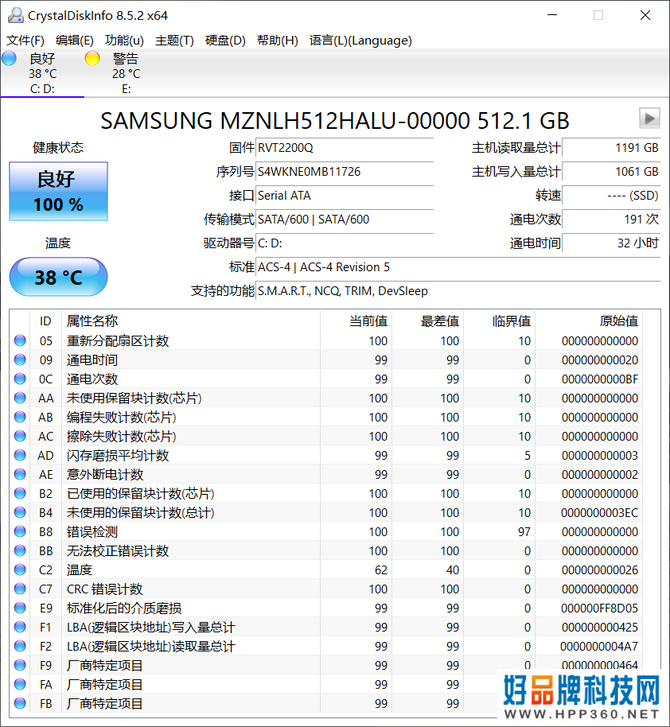
Task: Click the transfer mode field SATA/600 | SATA/600
Action: pyautogui.click(x=345, y=220)
